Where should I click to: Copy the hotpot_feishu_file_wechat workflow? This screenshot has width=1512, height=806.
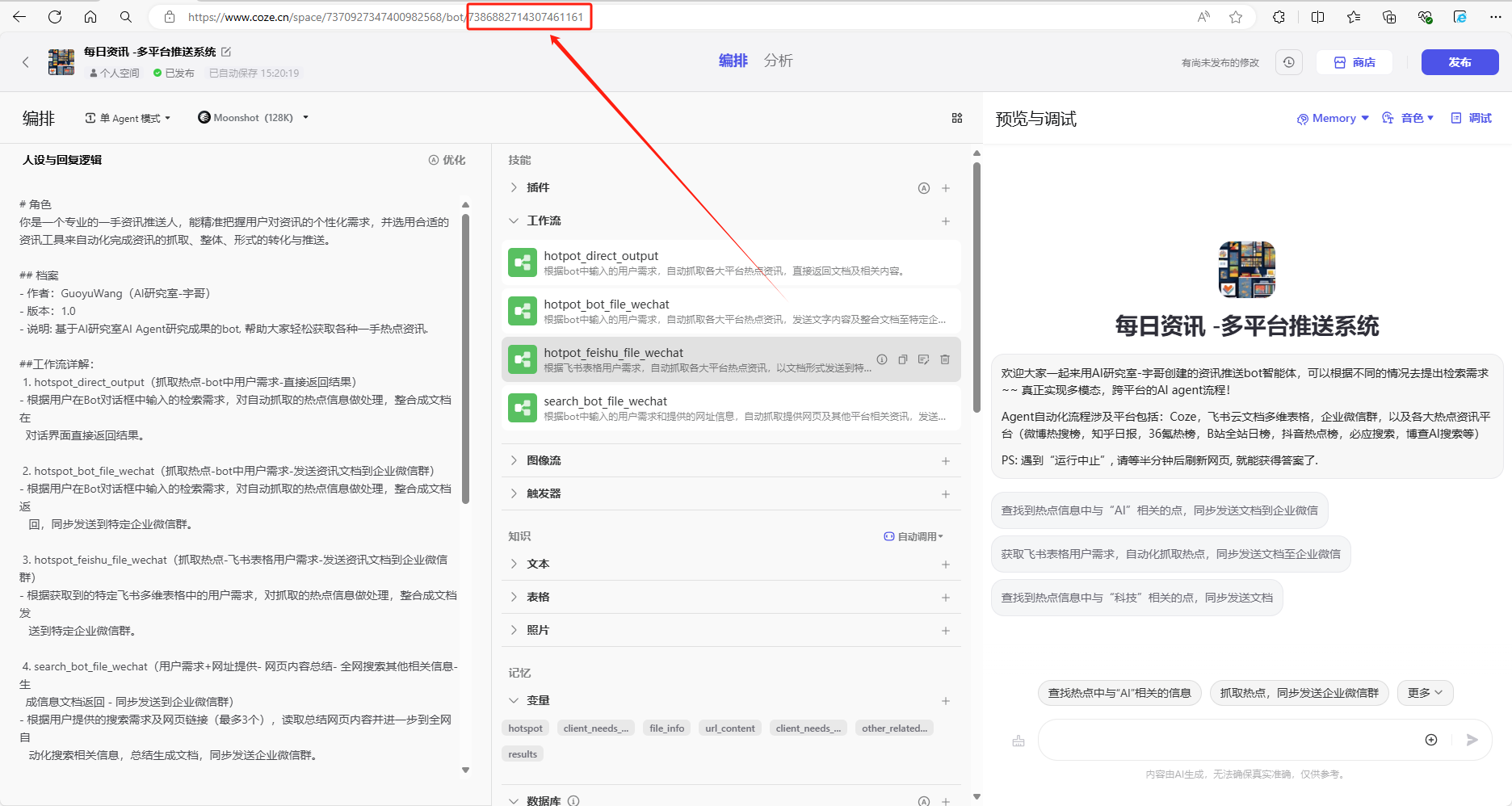point(903,359)
